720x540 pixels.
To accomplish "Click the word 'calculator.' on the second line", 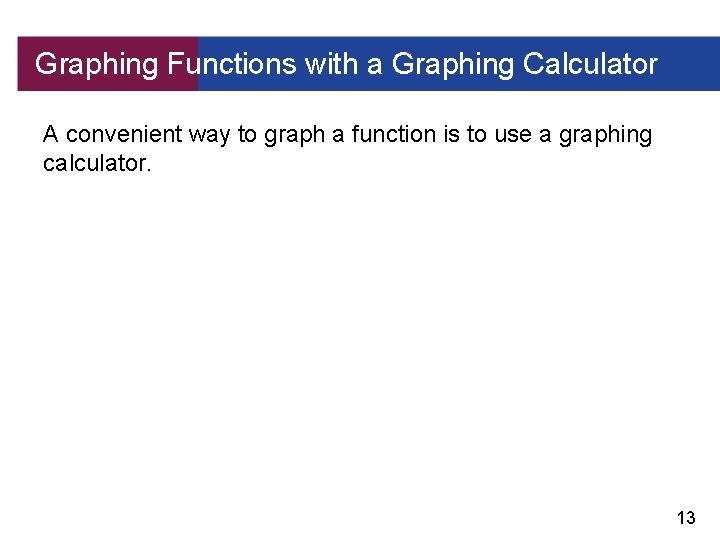I will 97,163.
